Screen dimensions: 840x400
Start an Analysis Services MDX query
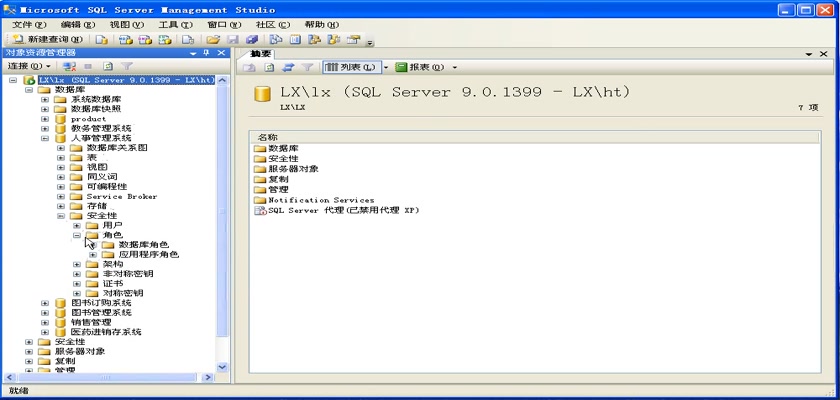126,40
